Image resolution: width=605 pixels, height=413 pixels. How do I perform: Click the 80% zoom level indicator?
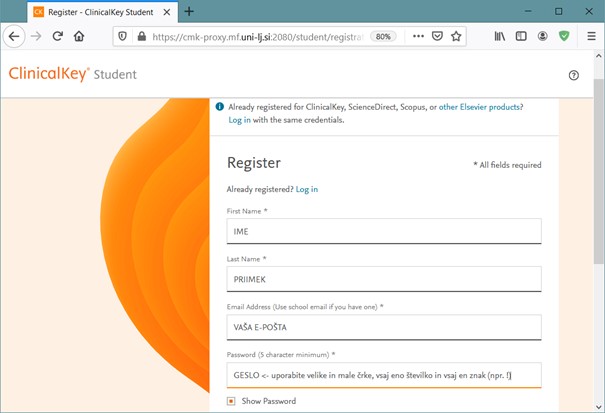pyautogui.click(x=382, y=36)
